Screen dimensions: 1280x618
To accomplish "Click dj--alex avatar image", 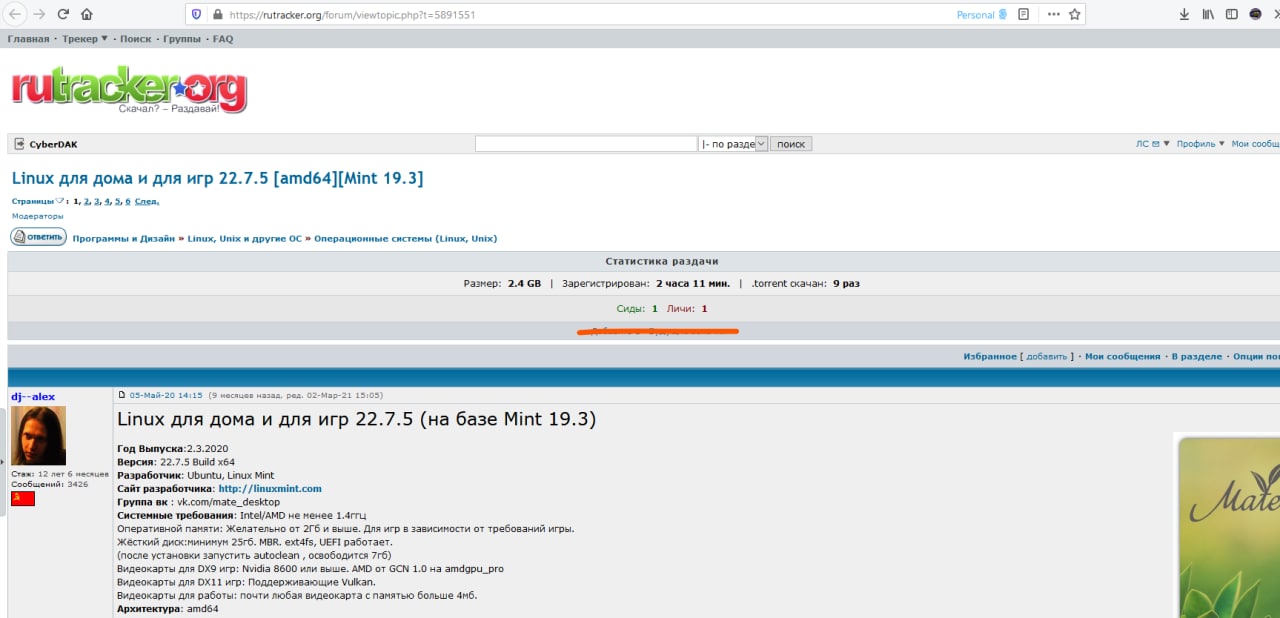I will coord(38,436).
